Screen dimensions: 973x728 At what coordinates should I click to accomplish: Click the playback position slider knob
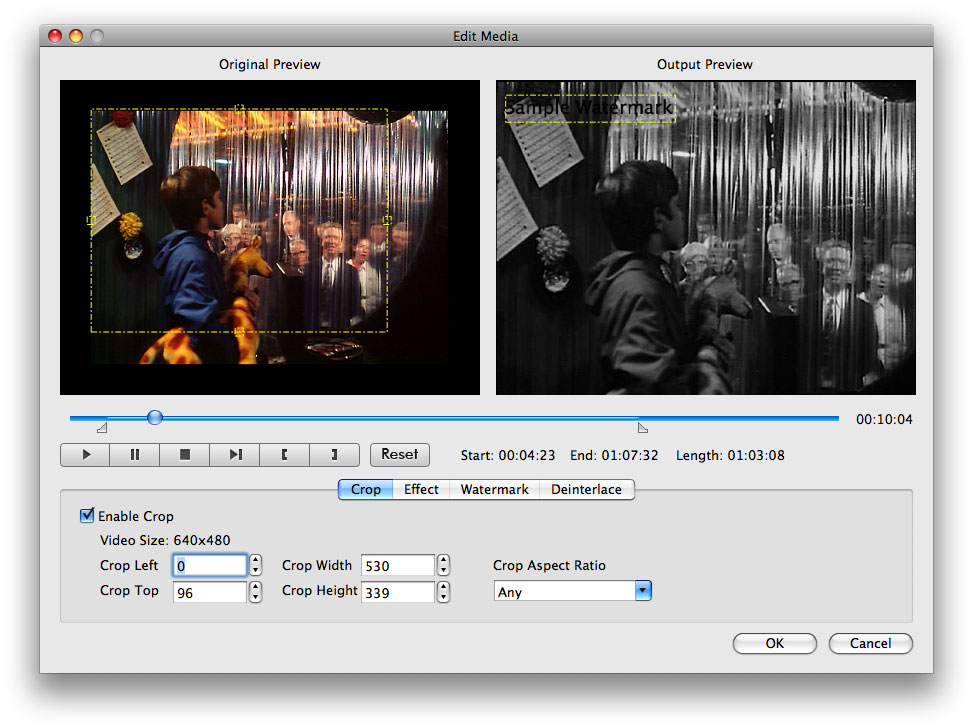(x=154, y=417)
